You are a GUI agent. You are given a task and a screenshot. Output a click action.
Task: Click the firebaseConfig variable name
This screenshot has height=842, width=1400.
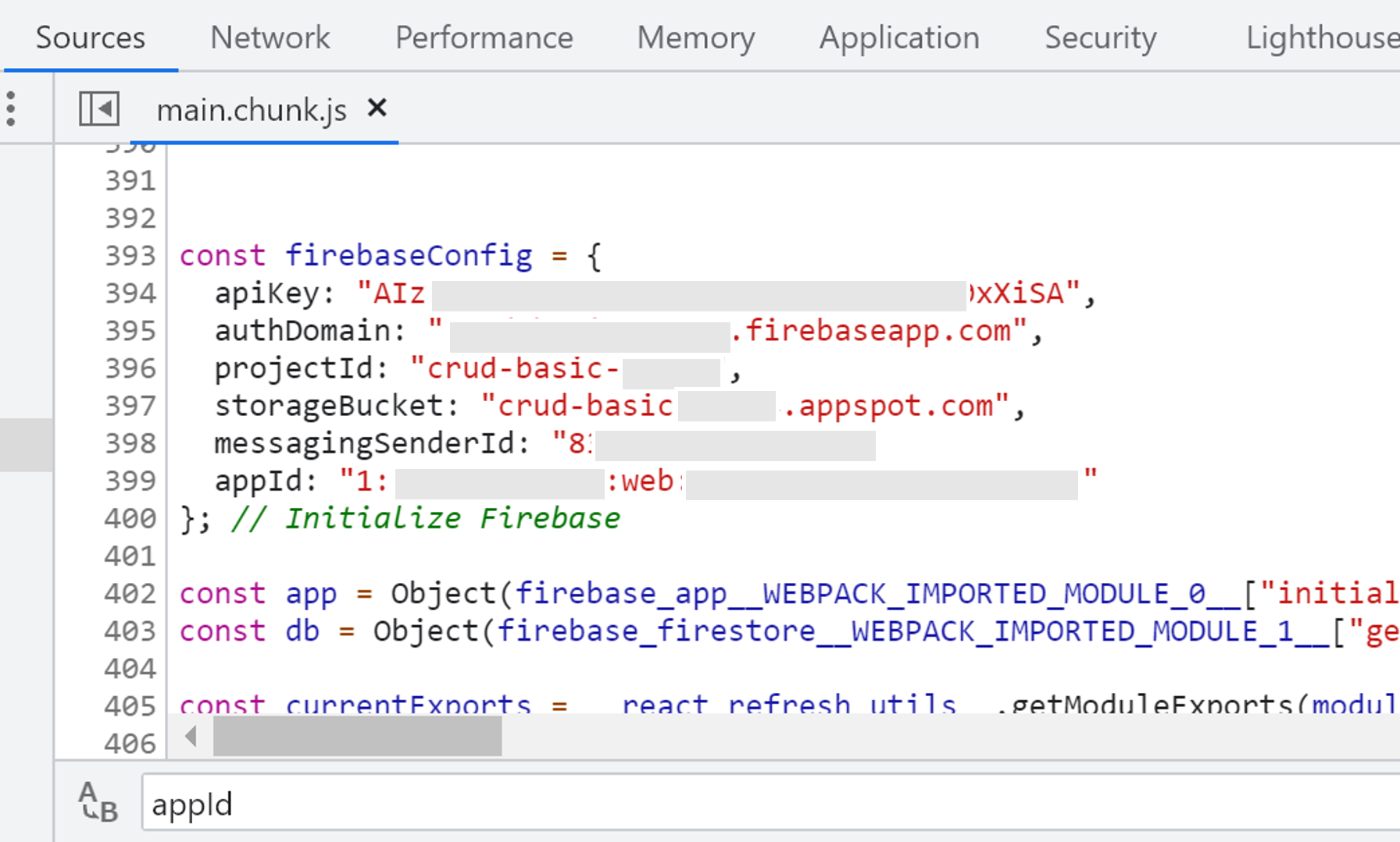(409, 256)
